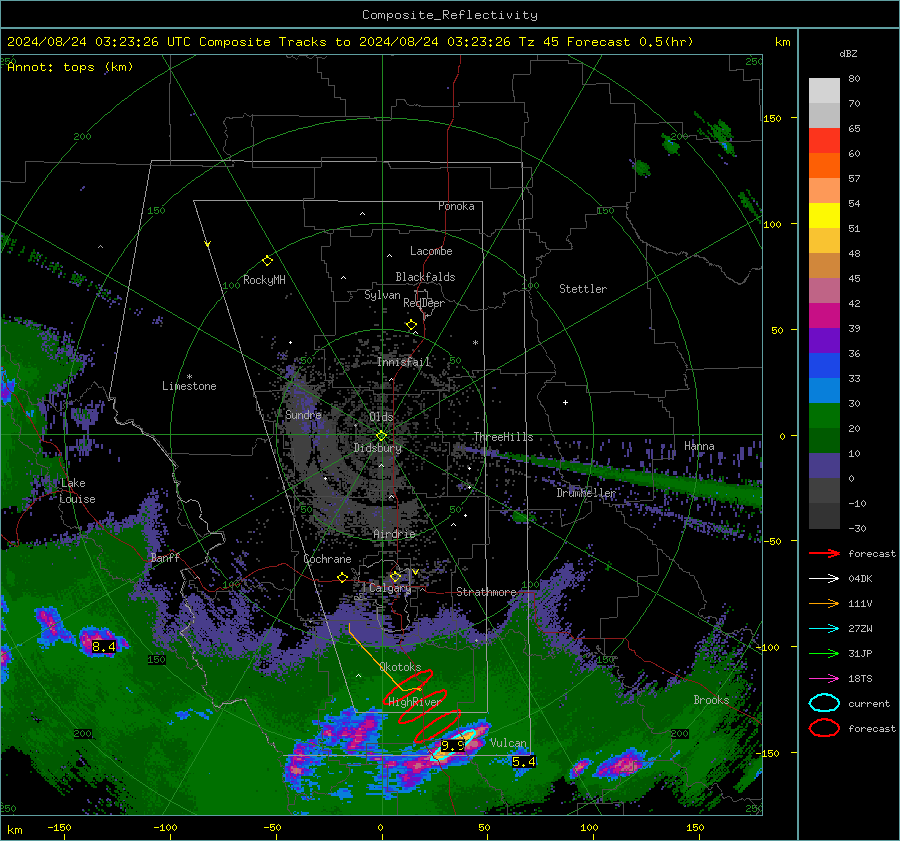Click the yellow diamond marker near RockyMH

pos(267,261)
